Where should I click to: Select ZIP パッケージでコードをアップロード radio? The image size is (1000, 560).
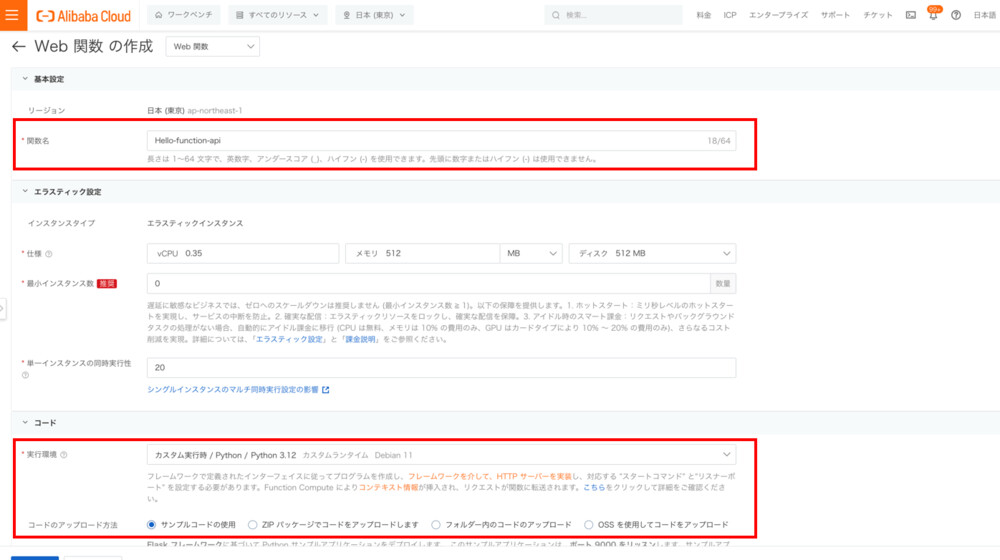[253, 524]
